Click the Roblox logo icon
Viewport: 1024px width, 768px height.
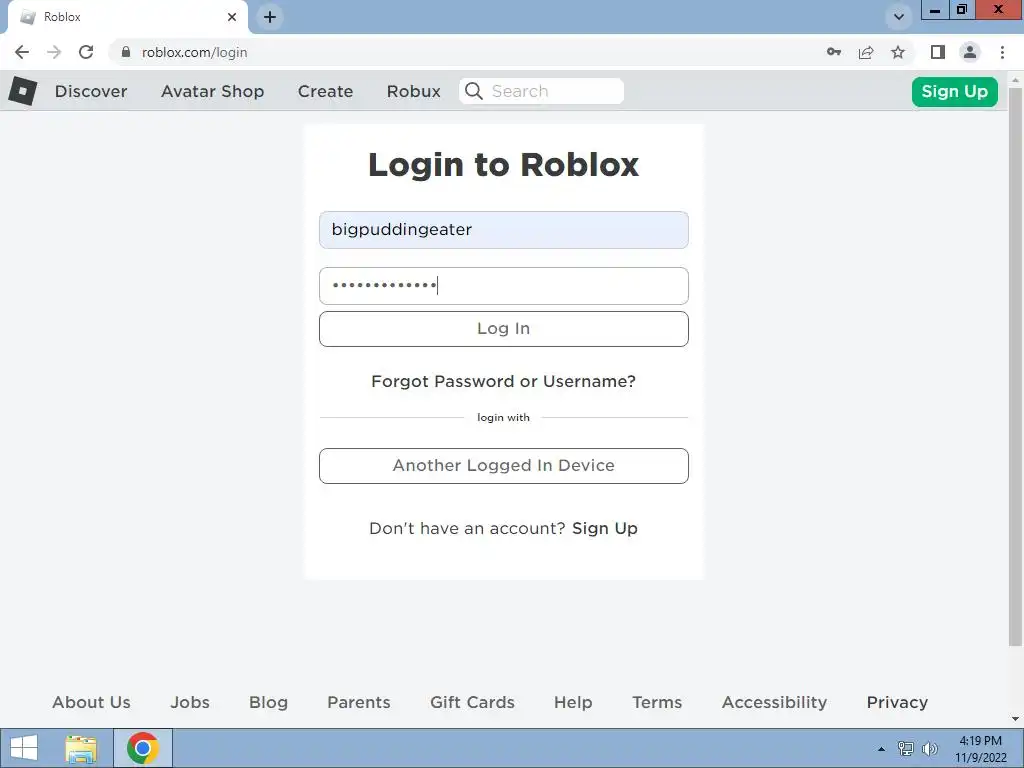coord(22,91)
